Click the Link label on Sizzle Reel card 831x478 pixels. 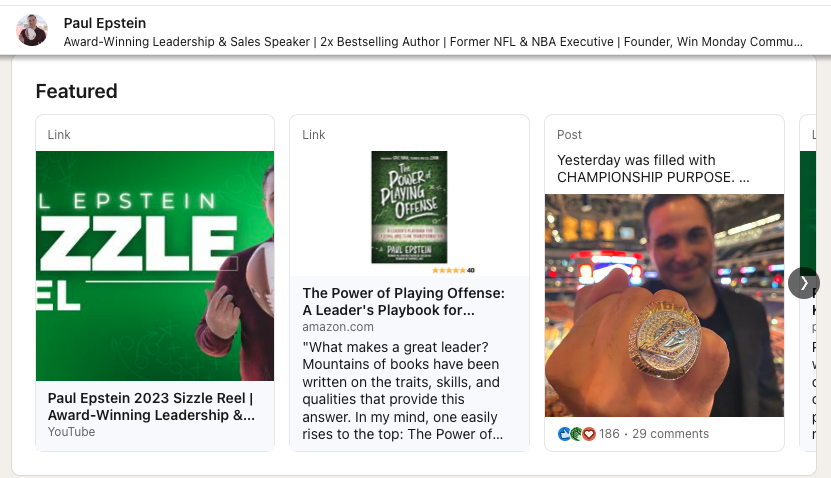point(59,135)
